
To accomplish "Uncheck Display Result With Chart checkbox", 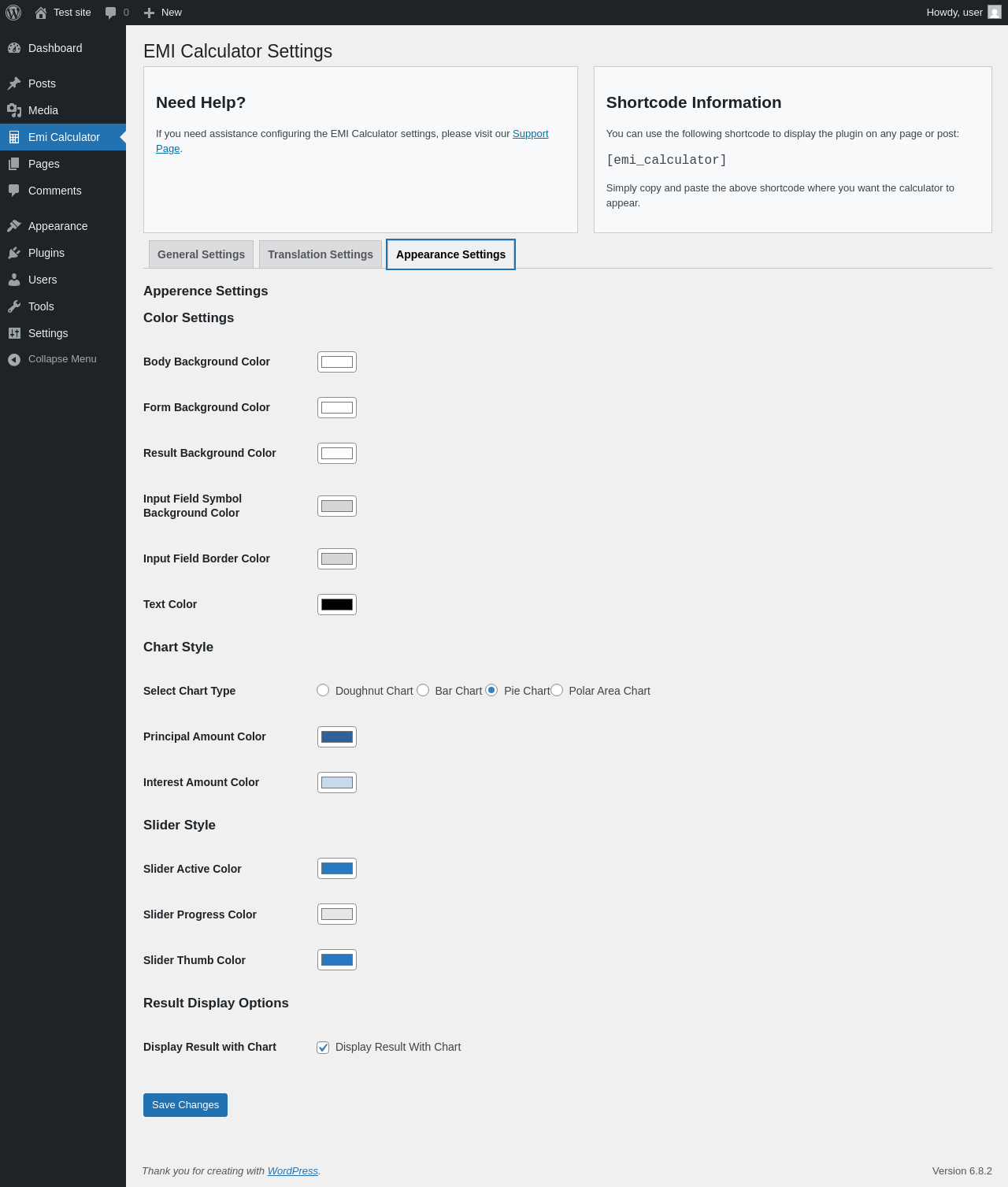I will (x=323, y=1047).
